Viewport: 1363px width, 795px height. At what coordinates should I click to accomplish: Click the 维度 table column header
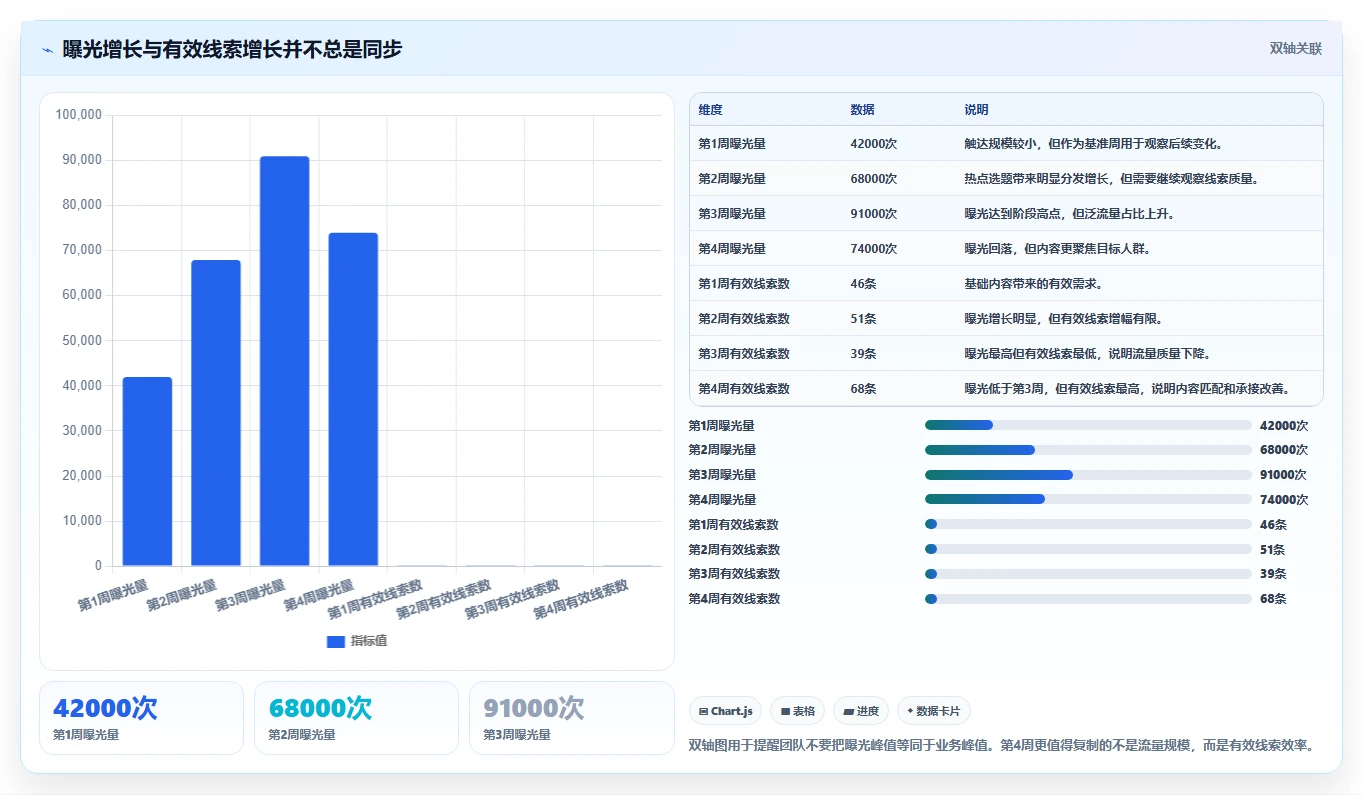coord(710,110)
